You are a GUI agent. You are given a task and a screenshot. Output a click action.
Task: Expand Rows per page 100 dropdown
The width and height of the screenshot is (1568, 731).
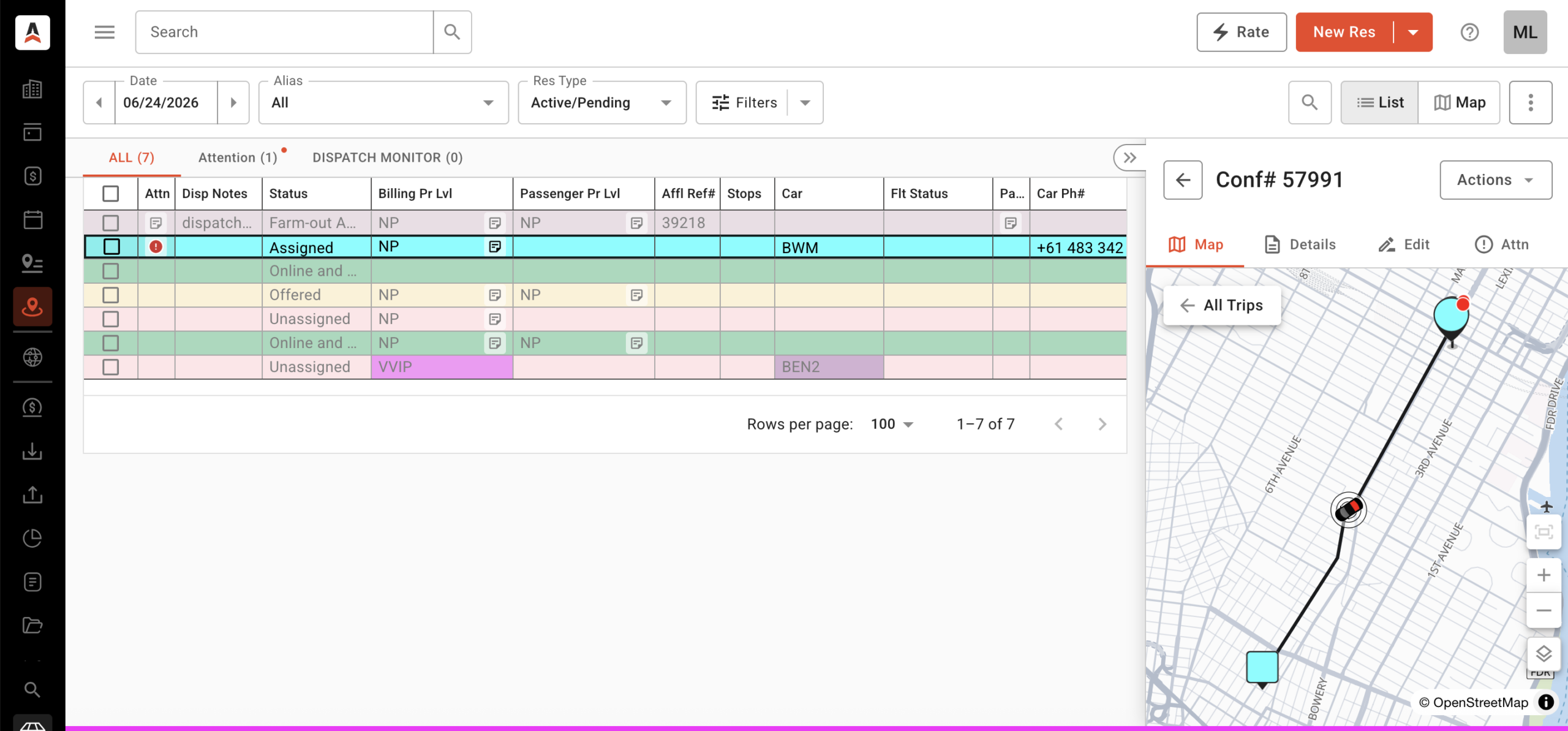tap(892, 424)
